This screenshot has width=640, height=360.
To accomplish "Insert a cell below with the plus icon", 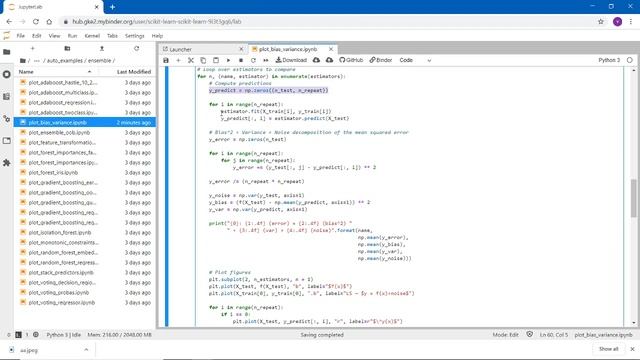I will (178, 60).
